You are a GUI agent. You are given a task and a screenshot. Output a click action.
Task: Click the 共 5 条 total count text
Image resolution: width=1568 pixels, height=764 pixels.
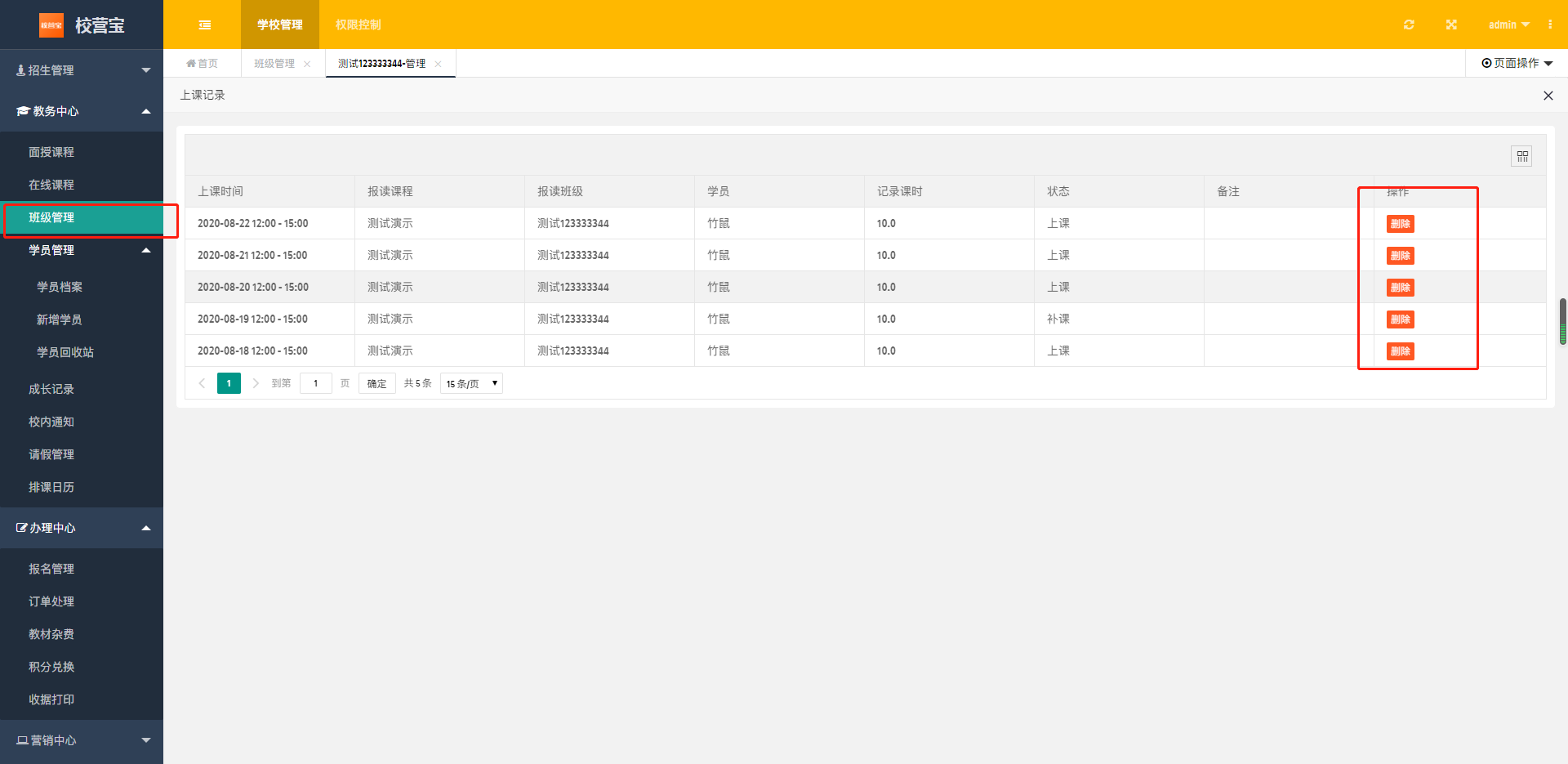417,383
